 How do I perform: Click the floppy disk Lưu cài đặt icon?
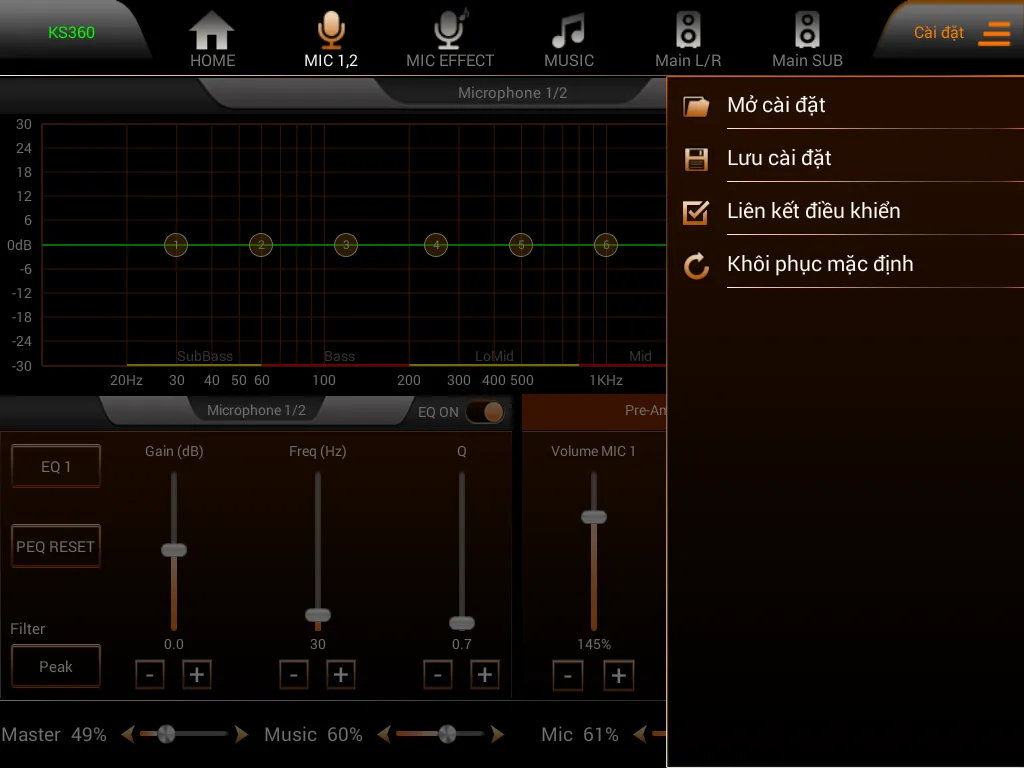coord(696,159)
